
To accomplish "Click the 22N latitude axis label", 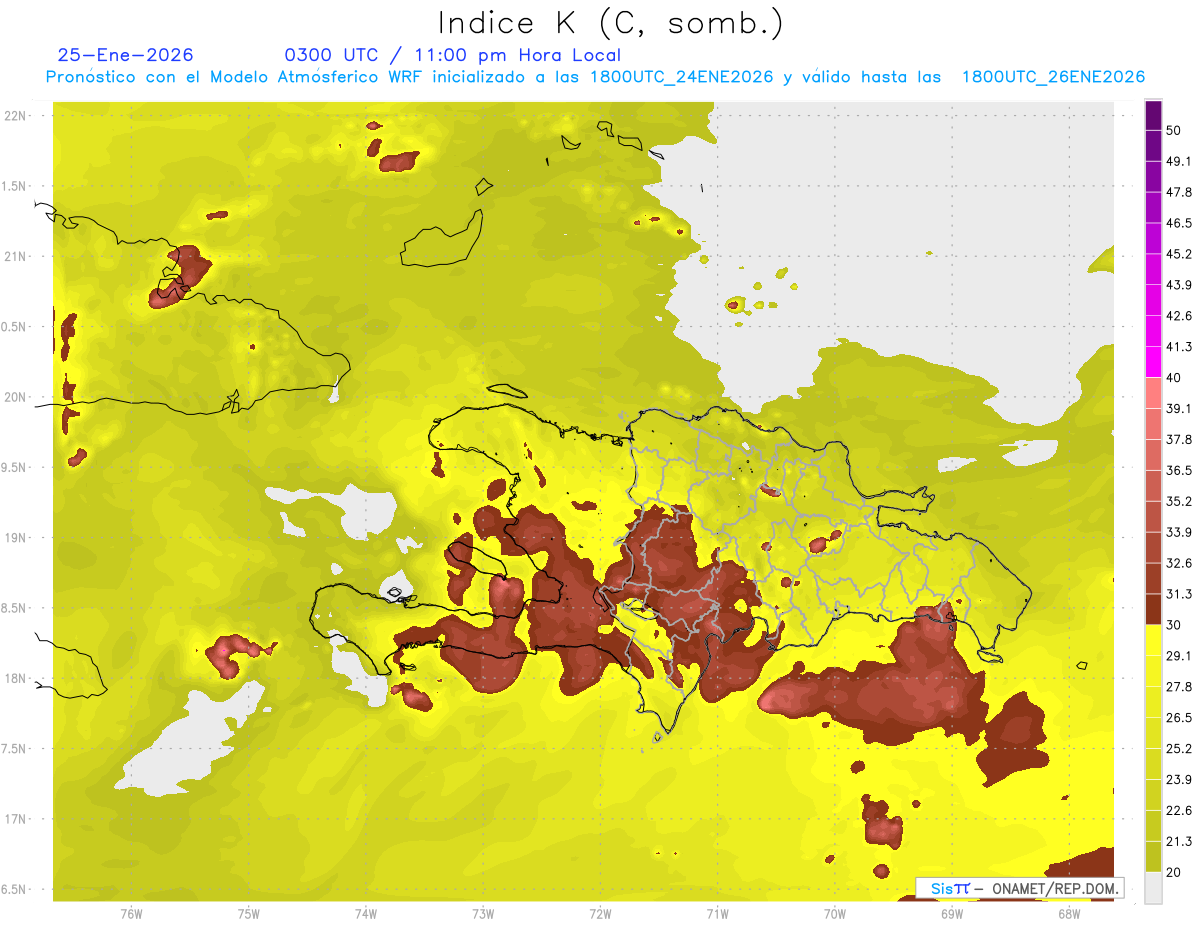I will click(x=16, y=115).
